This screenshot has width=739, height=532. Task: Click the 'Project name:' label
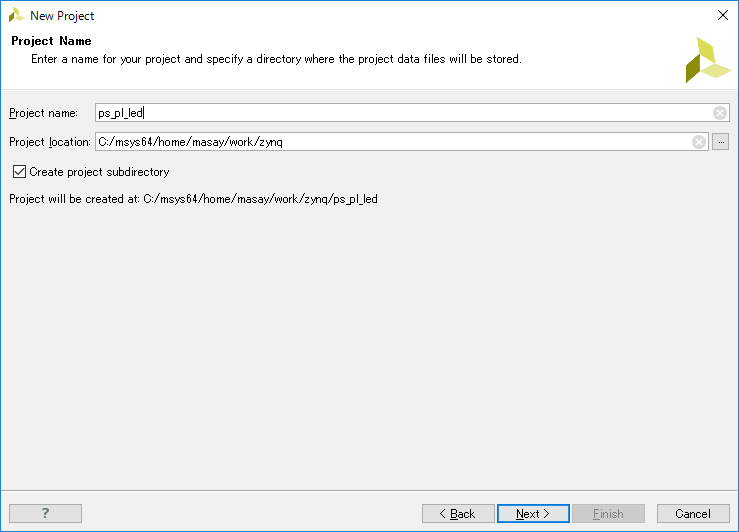[x=43, y=113]
